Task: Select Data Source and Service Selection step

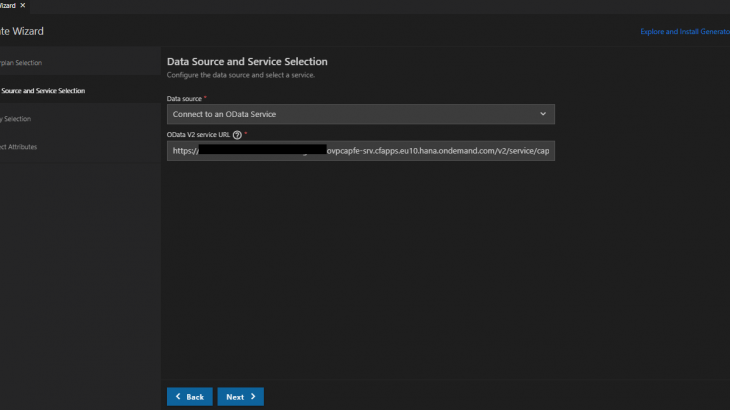Action: pos(43,91)
